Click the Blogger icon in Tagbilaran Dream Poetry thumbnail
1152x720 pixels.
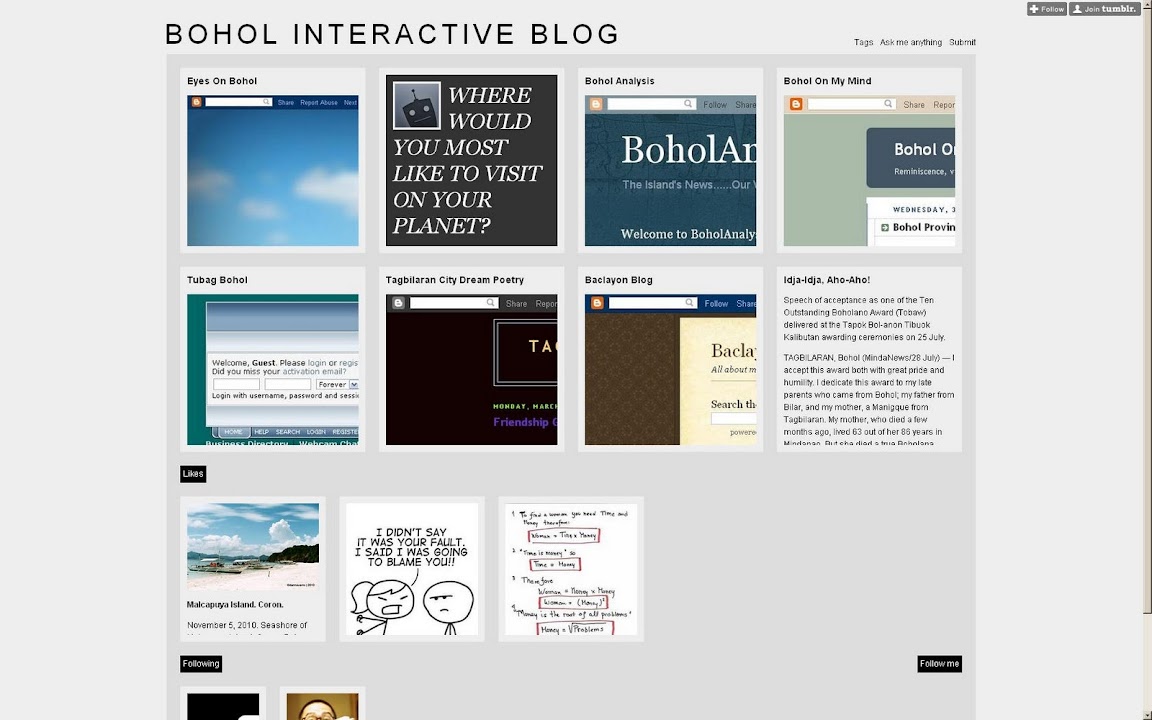pos(398,303)
